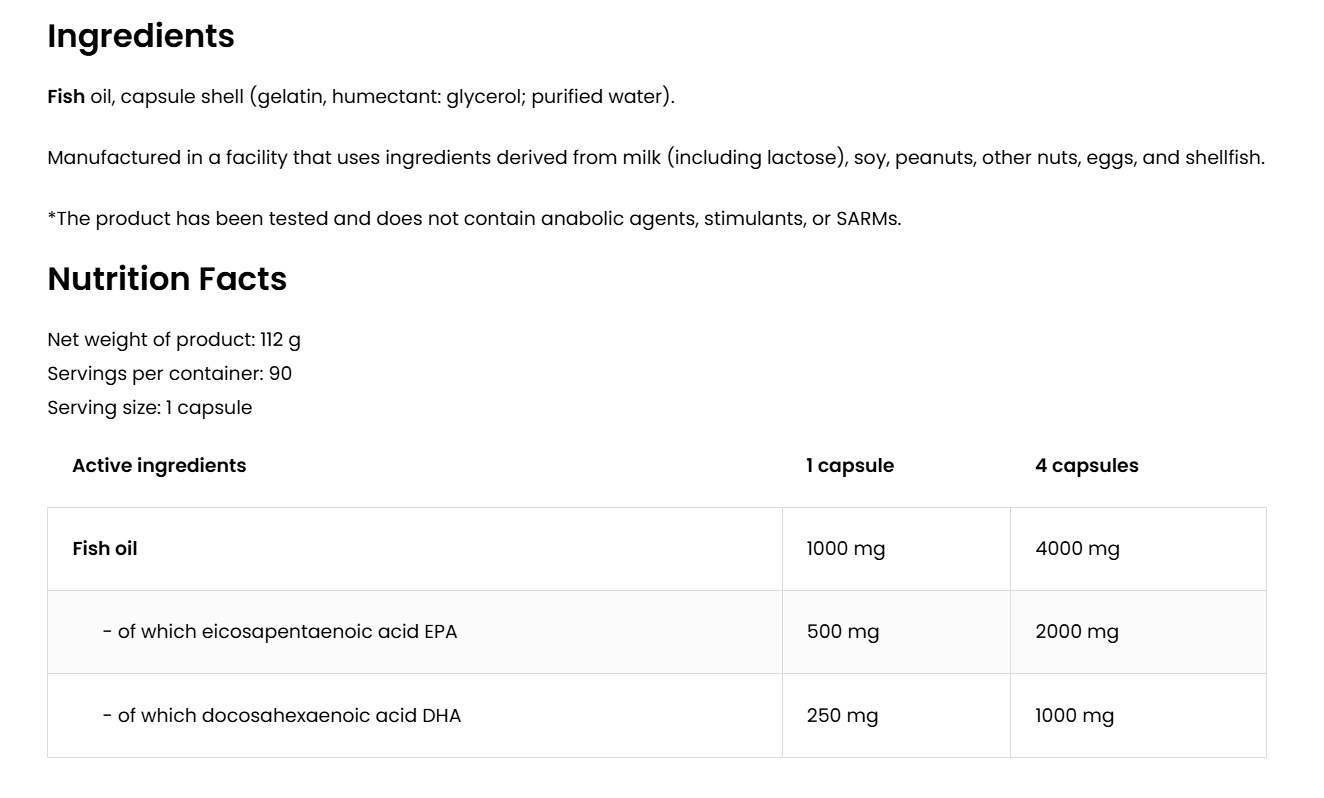Click the facility allergen statement paragraph

coord(655,158)
